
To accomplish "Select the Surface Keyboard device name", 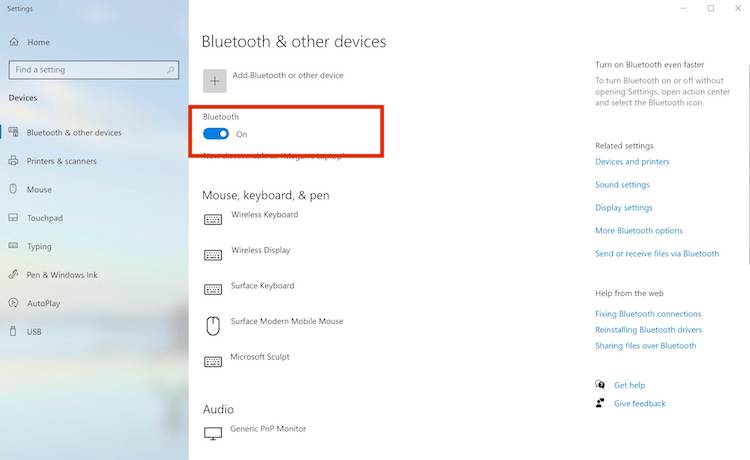I will point(263,285).
